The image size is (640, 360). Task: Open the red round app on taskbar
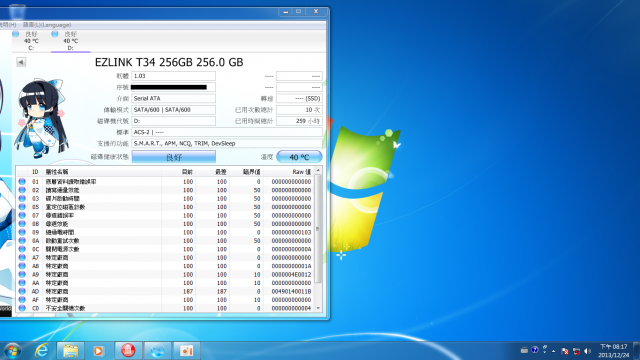click(x=128, y=351)
